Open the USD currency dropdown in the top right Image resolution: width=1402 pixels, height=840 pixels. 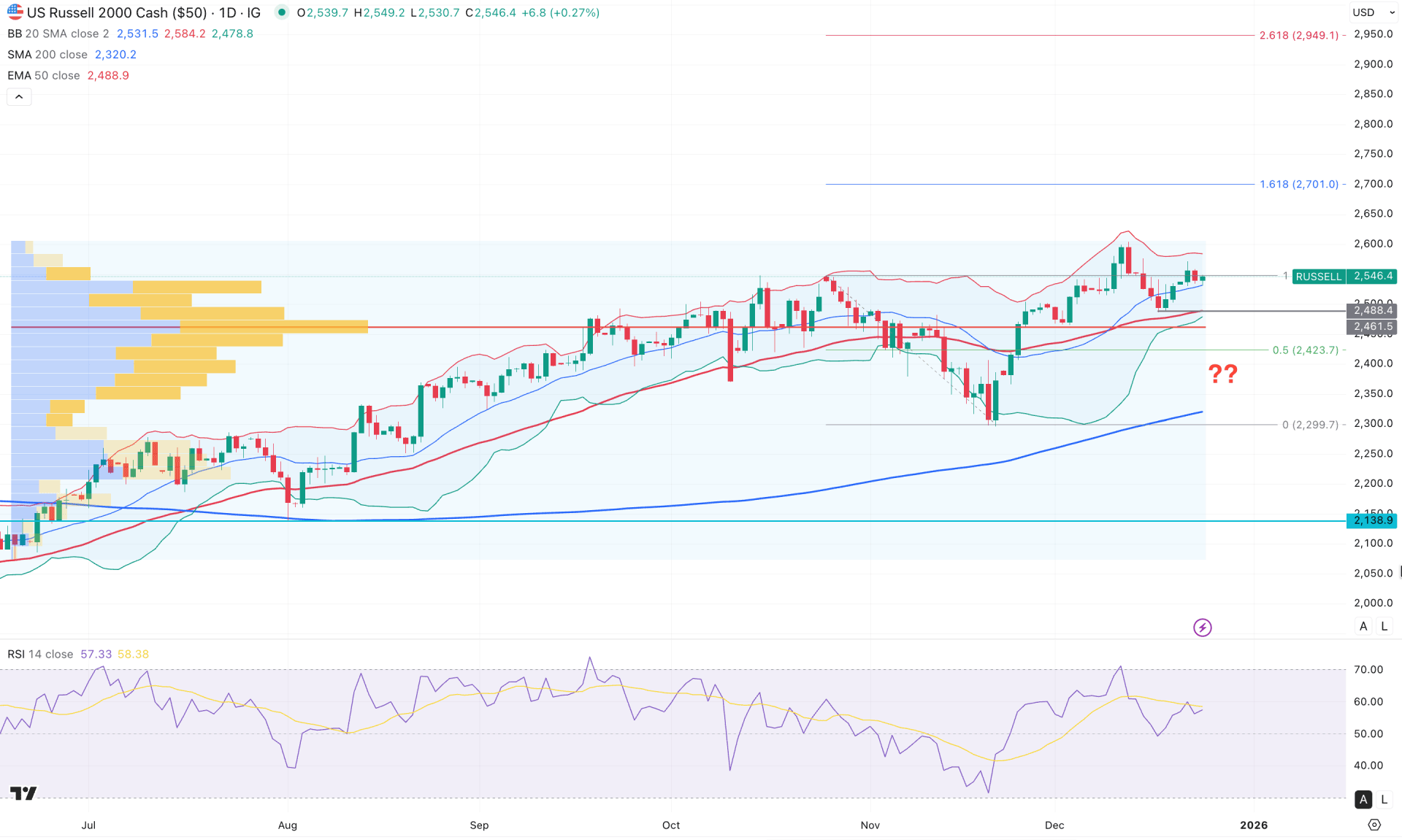point(1373,12)
